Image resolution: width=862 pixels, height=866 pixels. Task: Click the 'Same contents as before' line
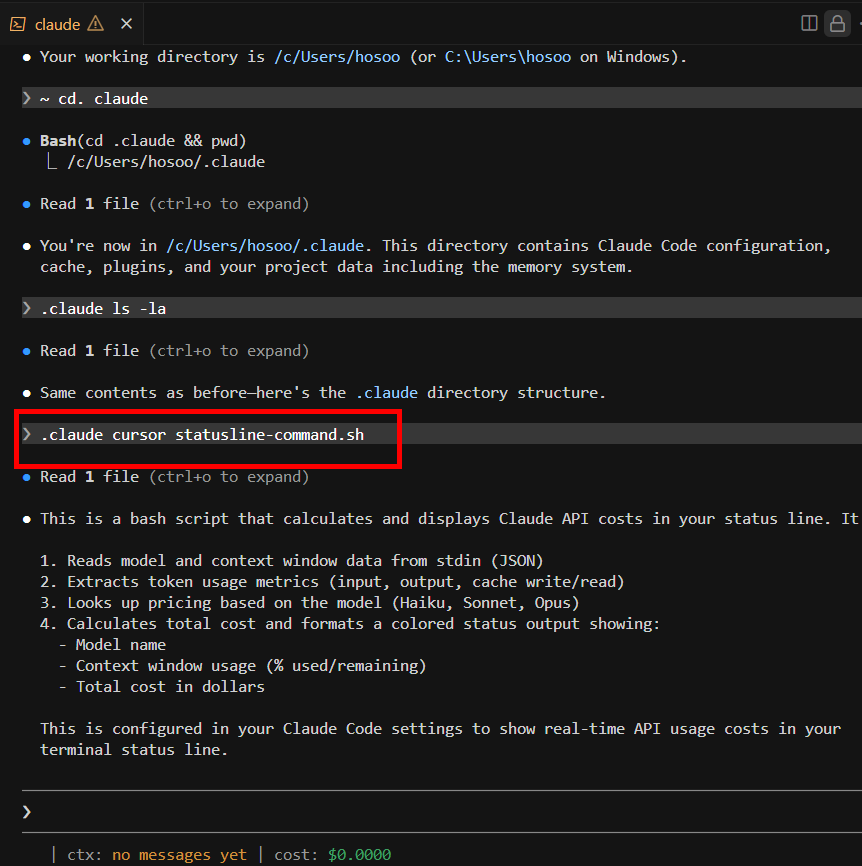click(x=323, y=393)
